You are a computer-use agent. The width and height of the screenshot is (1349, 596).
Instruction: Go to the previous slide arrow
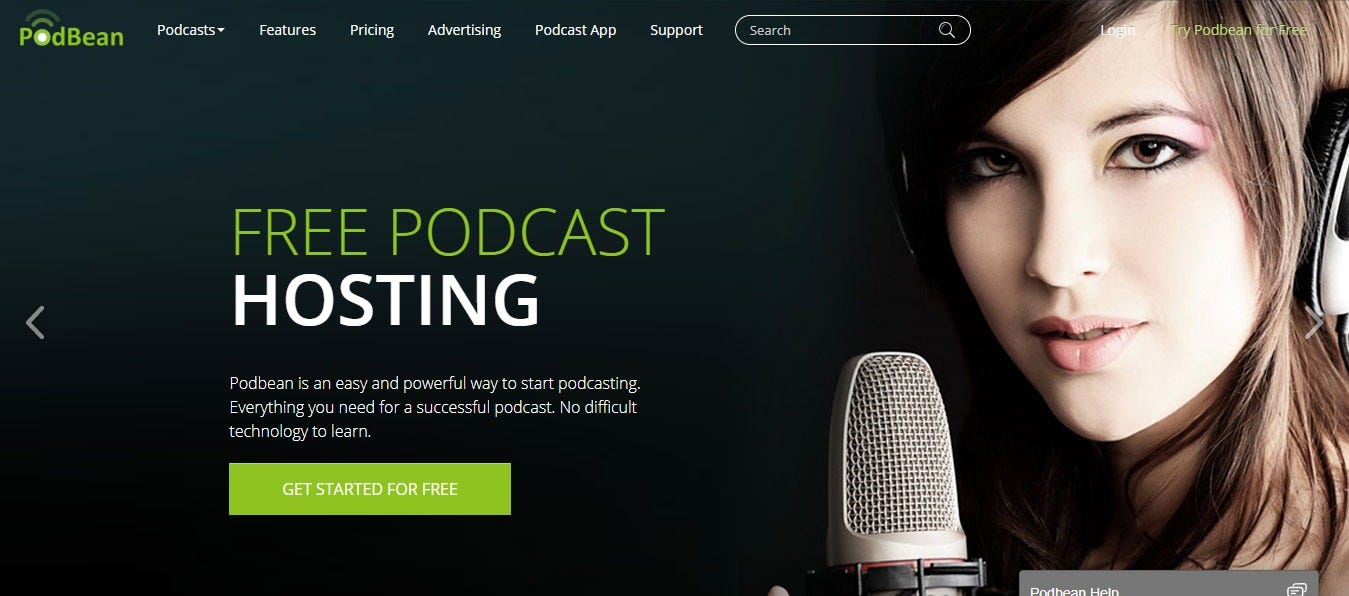(x=35, y=322)
